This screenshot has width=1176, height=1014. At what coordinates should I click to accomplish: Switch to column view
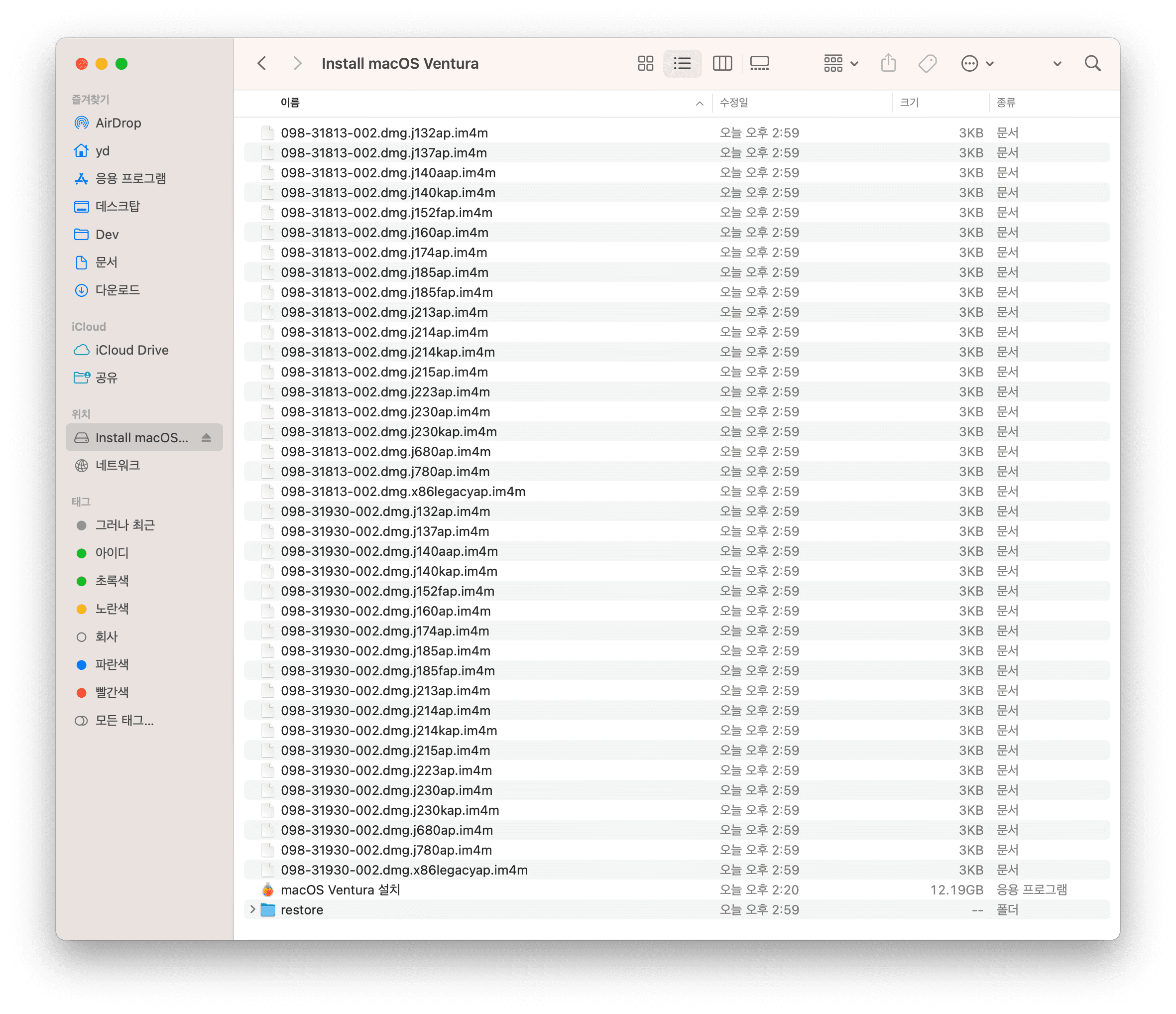722,63
